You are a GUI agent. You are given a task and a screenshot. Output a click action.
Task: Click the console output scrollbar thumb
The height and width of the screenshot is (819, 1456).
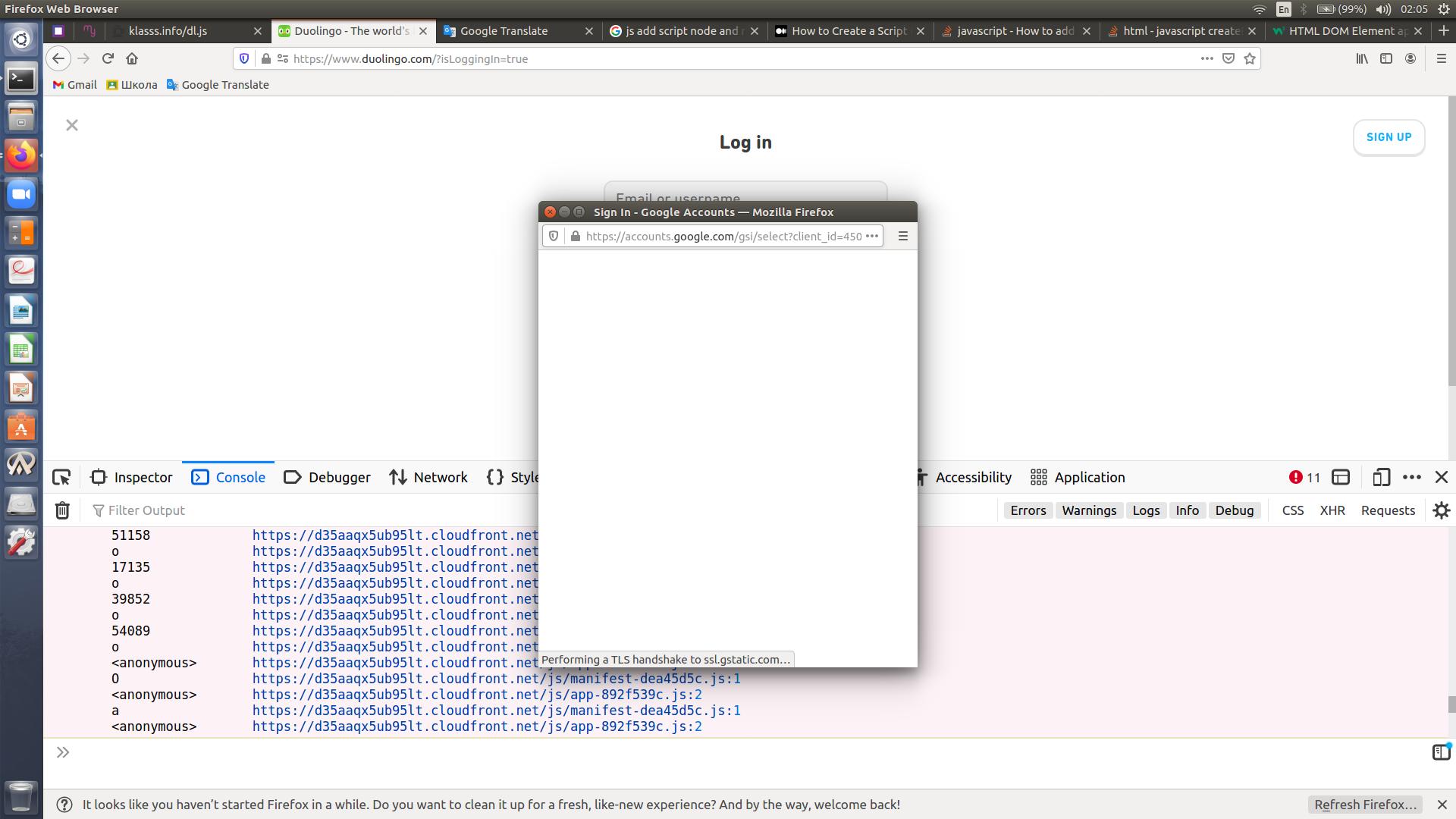[1451, 704]
